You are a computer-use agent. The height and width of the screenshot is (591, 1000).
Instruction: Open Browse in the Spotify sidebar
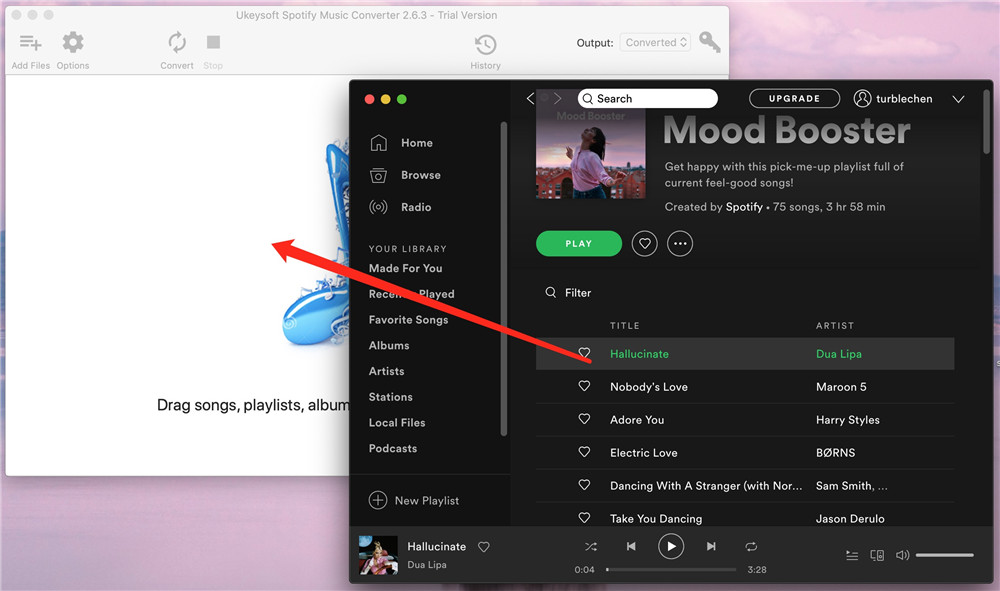coord(406,175)
